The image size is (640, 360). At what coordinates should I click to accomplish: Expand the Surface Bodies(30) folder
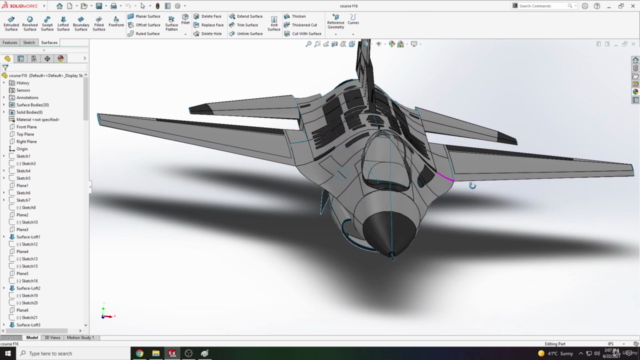click(x=4, y=105)
